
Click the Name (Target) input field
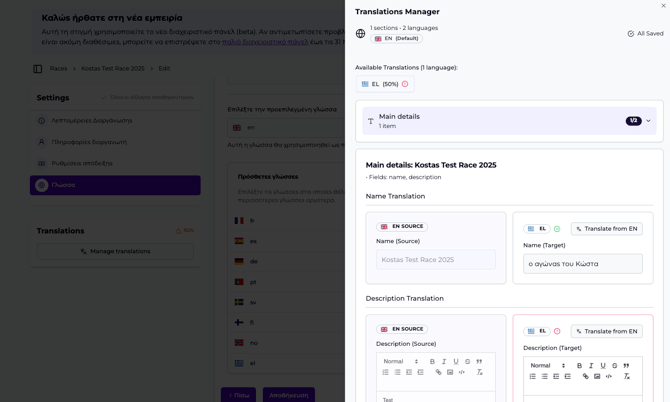point(582,264)
